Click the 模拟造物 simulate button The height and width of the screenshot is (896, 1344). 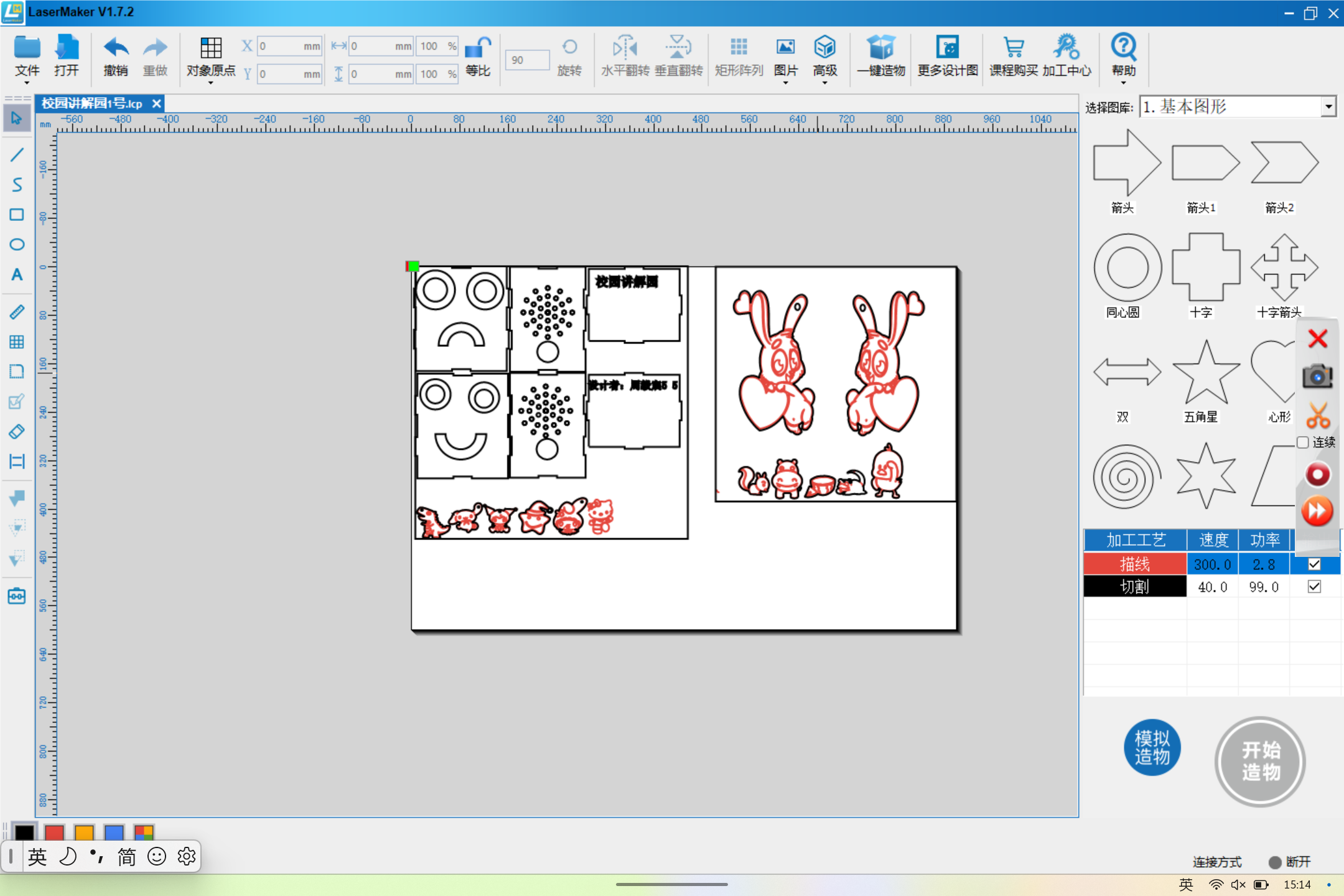tap(1152, 747)
